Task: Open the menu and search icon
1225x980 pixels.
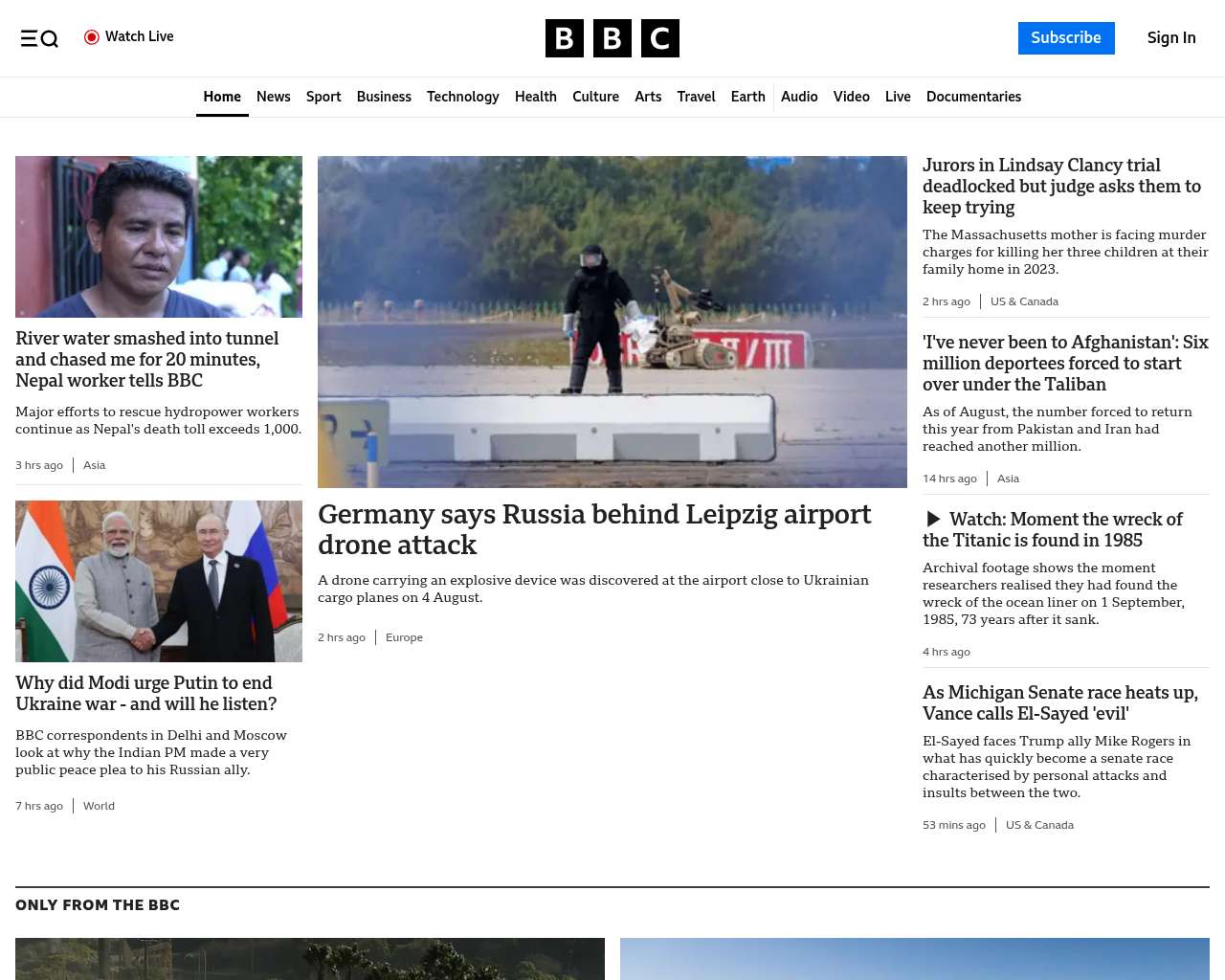Action: 39,38
